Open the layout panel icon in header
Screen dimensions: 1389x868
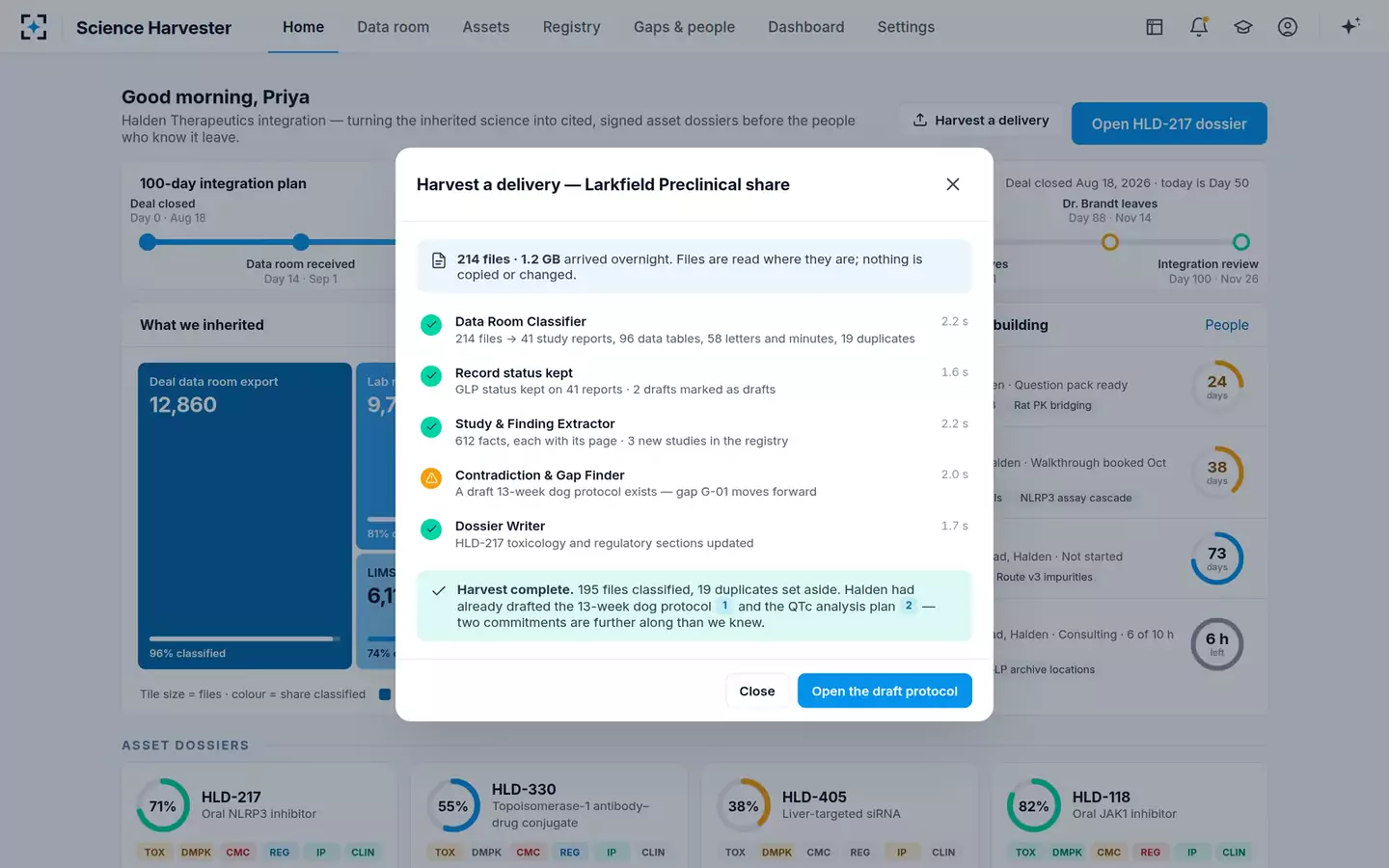(x=1155, y=27)
